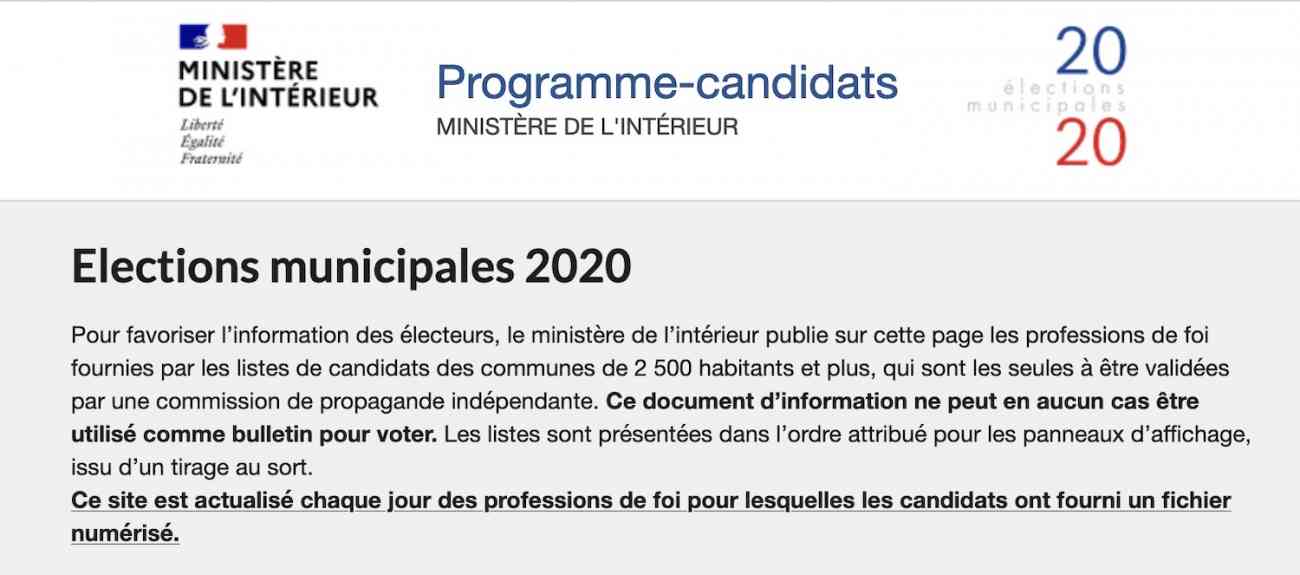
Task: Click the MINISTÈRE DE L'INTÉRIEUR subtitle under title
Action: pyautogui.click(x=587, y=128)
